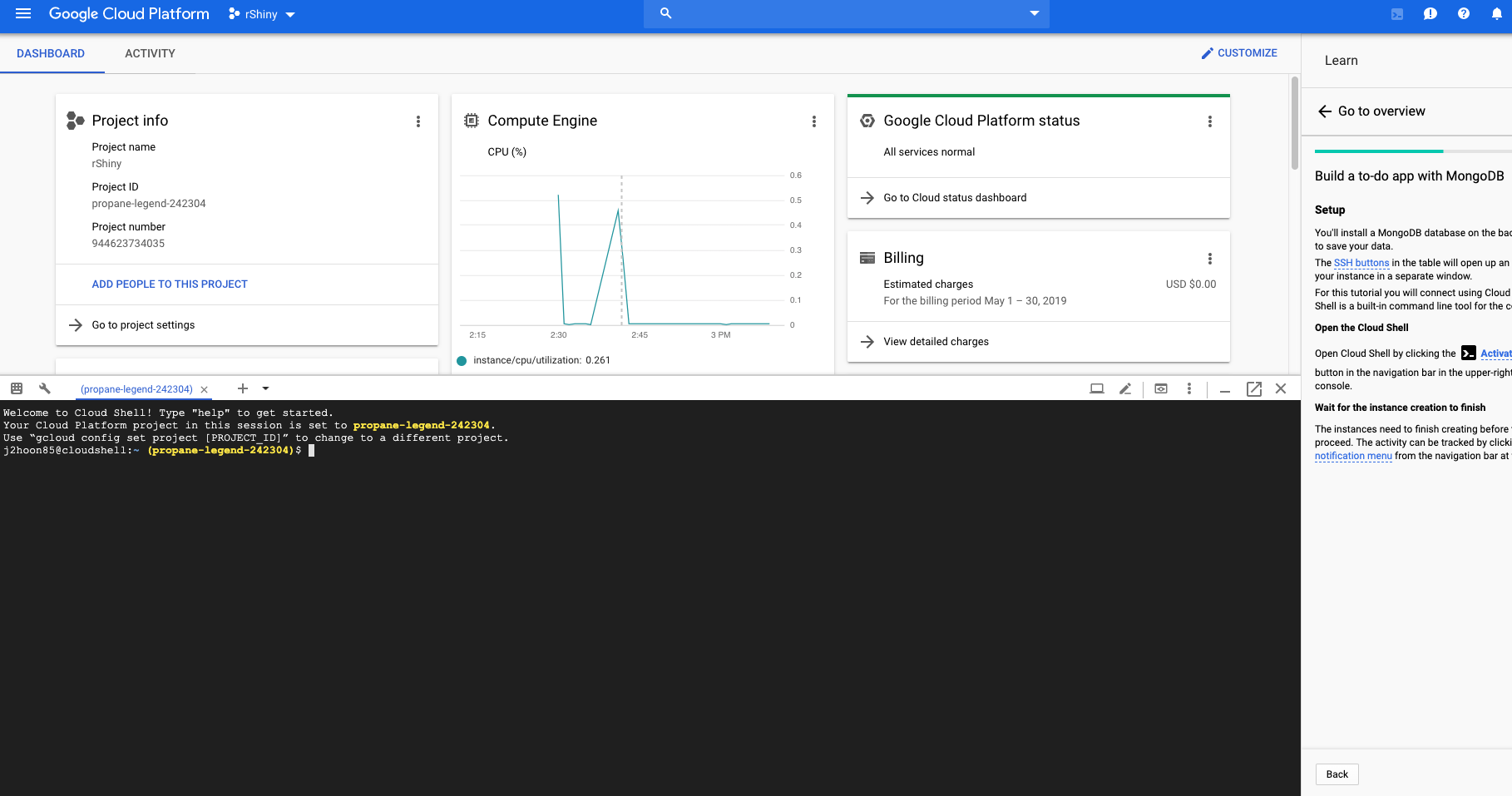
Task: Open the notifications bell icon
Action: pyautogui.click(x=1497, y=14)
